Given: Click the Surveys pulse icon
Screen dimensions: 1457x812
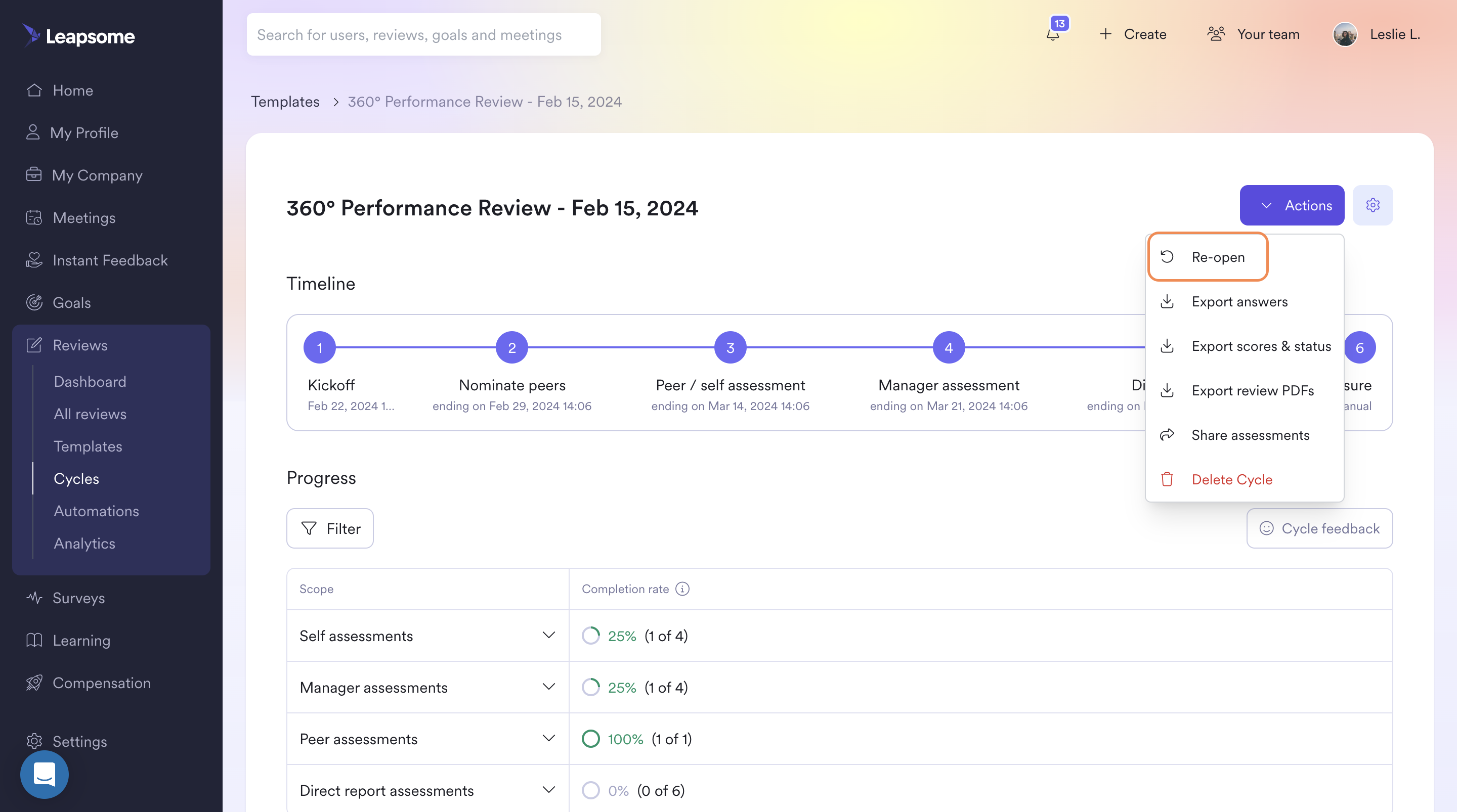Looking at the screenshot, I should 34,597.
